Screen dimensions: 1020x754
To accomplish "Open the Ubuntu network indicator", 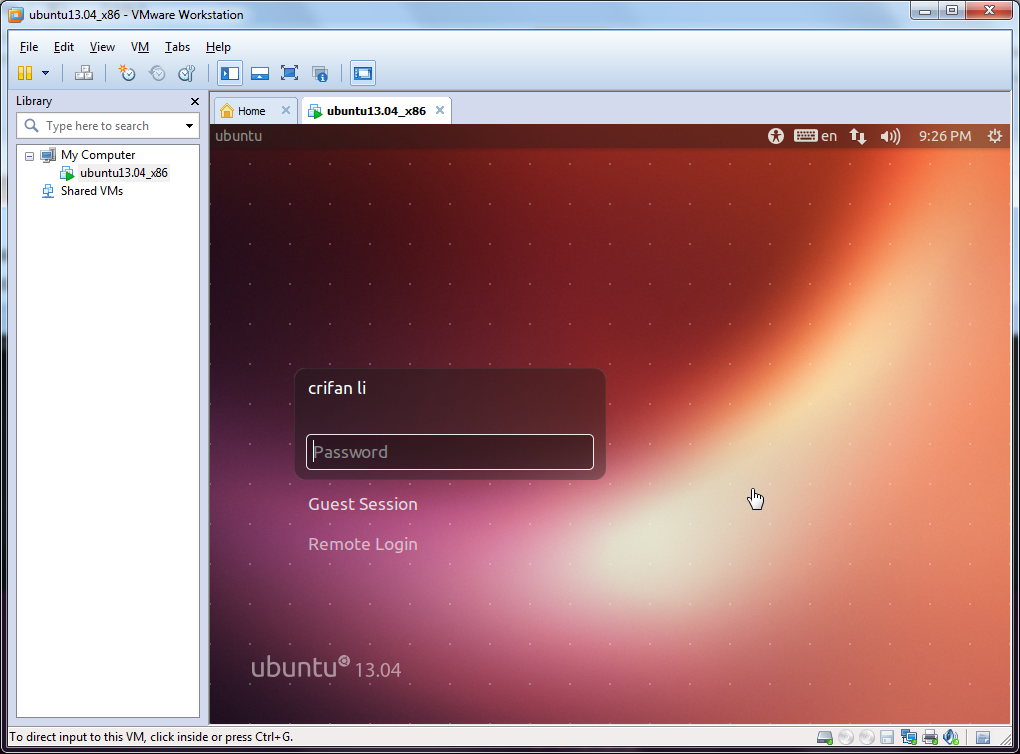I will (x=857, y=136).
